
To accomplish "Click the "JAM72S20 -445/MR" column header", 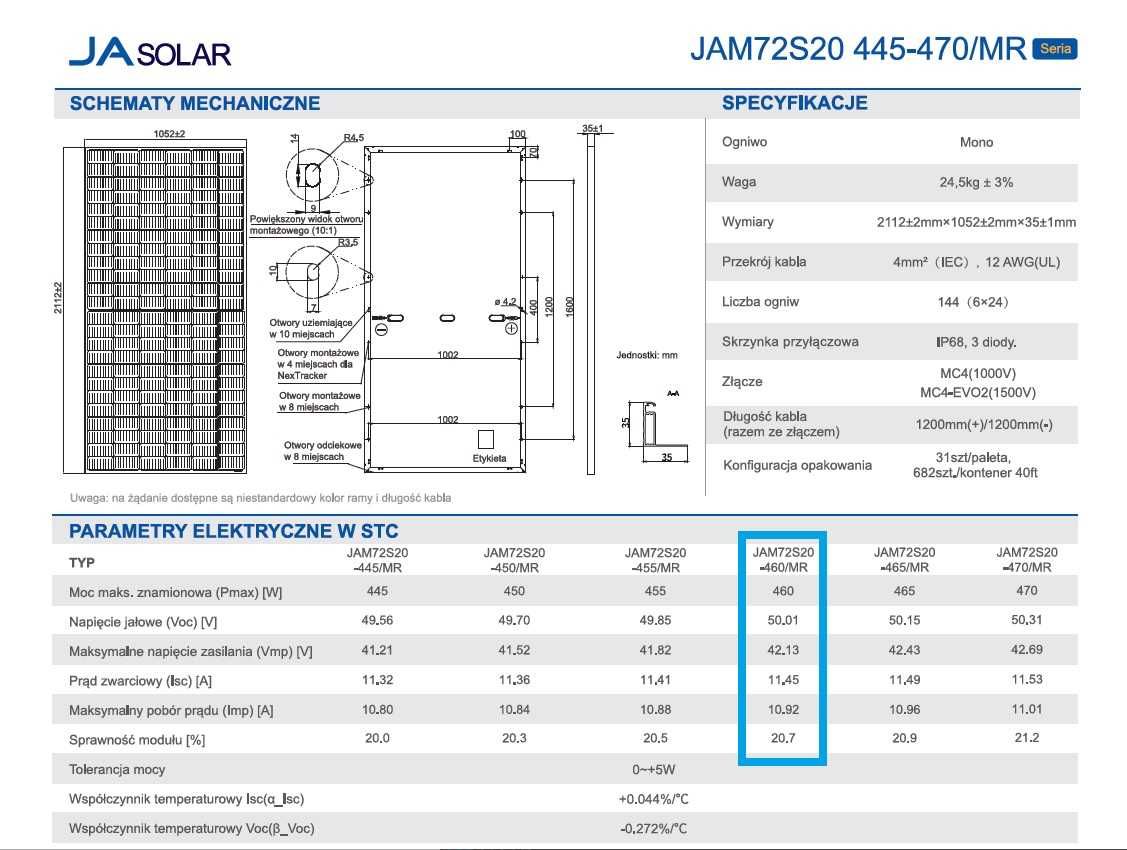I will tap(377, 560).
